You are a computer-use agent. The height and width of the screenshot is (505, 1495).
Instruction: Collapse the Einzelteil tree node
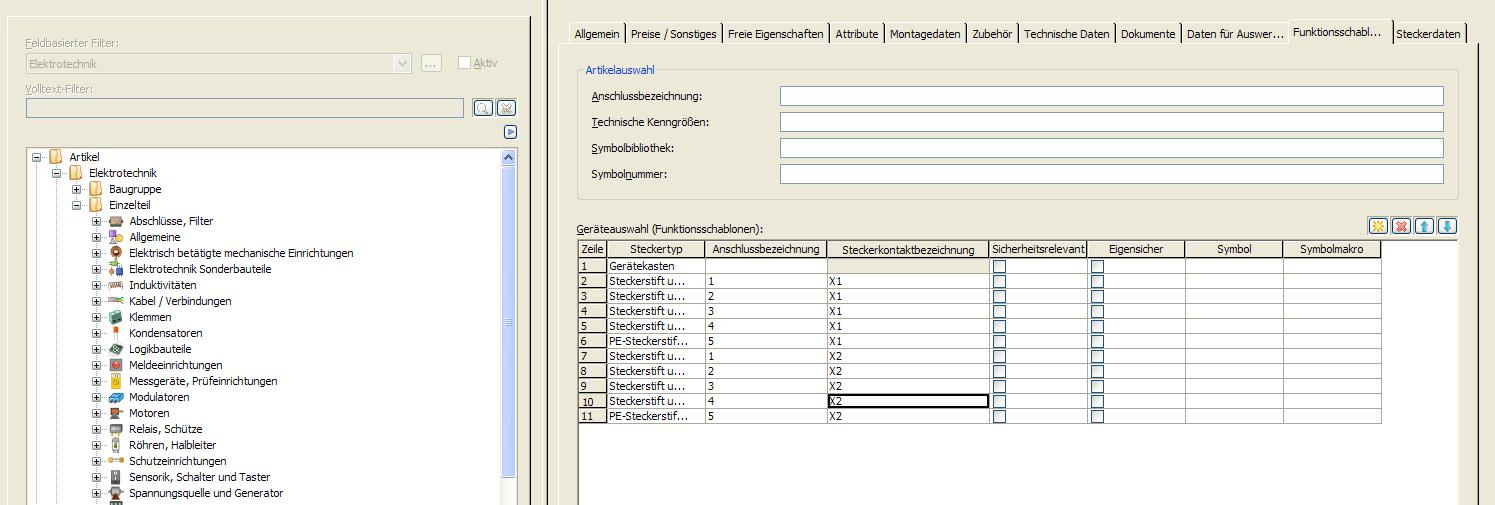click(x=77, y=205)
